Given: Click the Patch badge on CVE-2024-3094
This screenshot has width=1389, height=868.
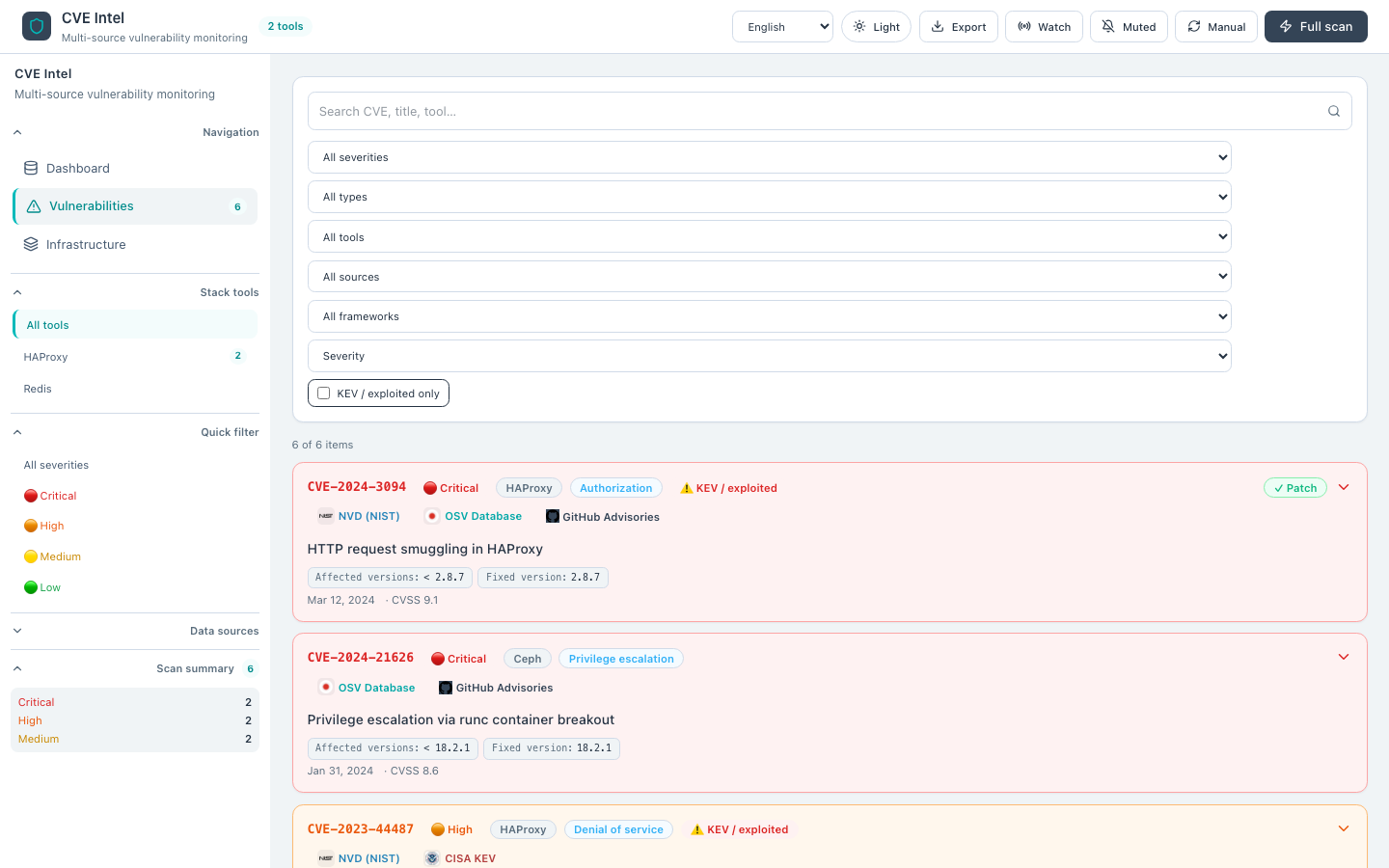Looking at the screenshot, I should (1295, 488).
